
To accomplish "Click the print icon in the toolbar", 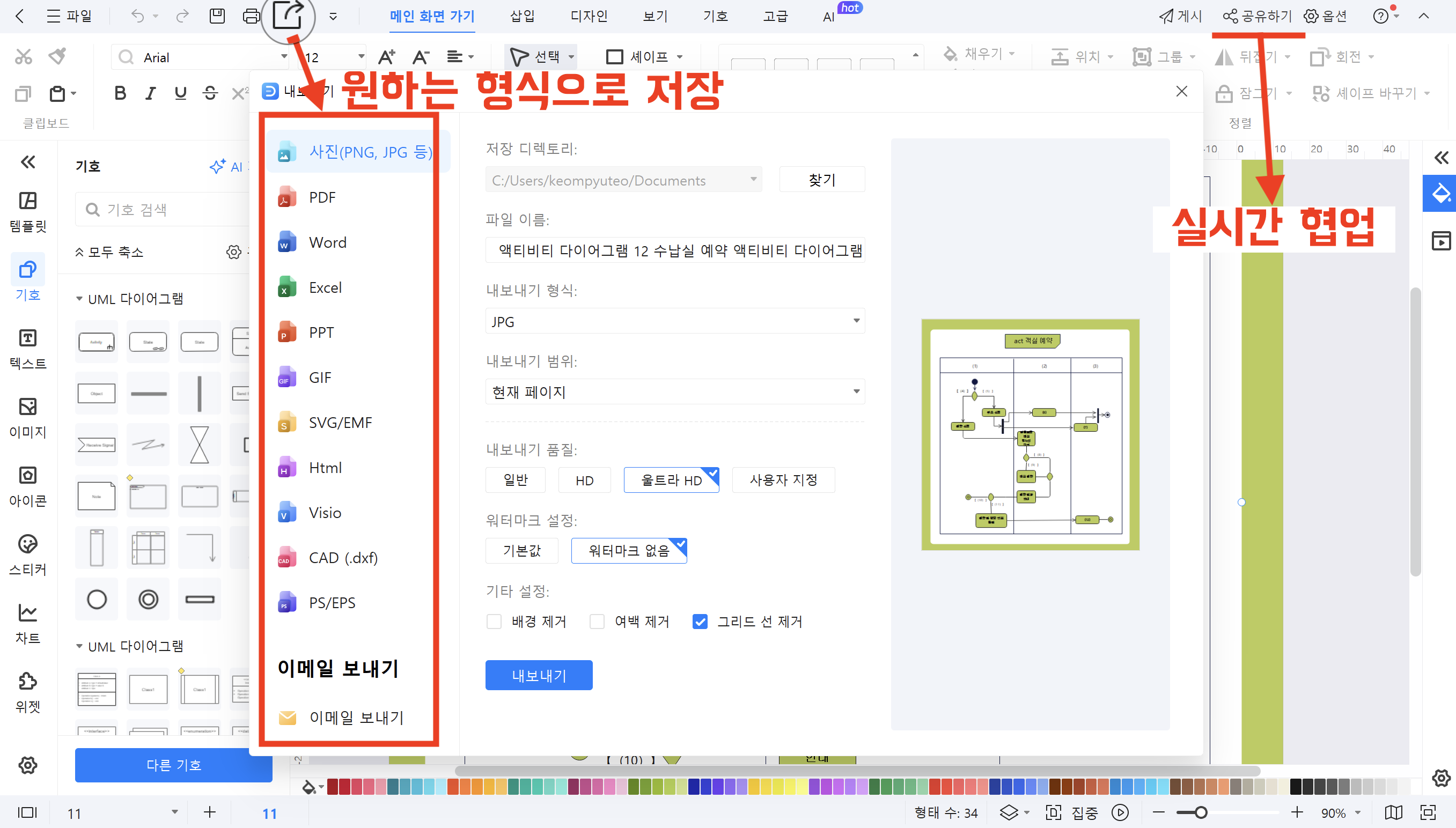I will click(x=251, y=17).
